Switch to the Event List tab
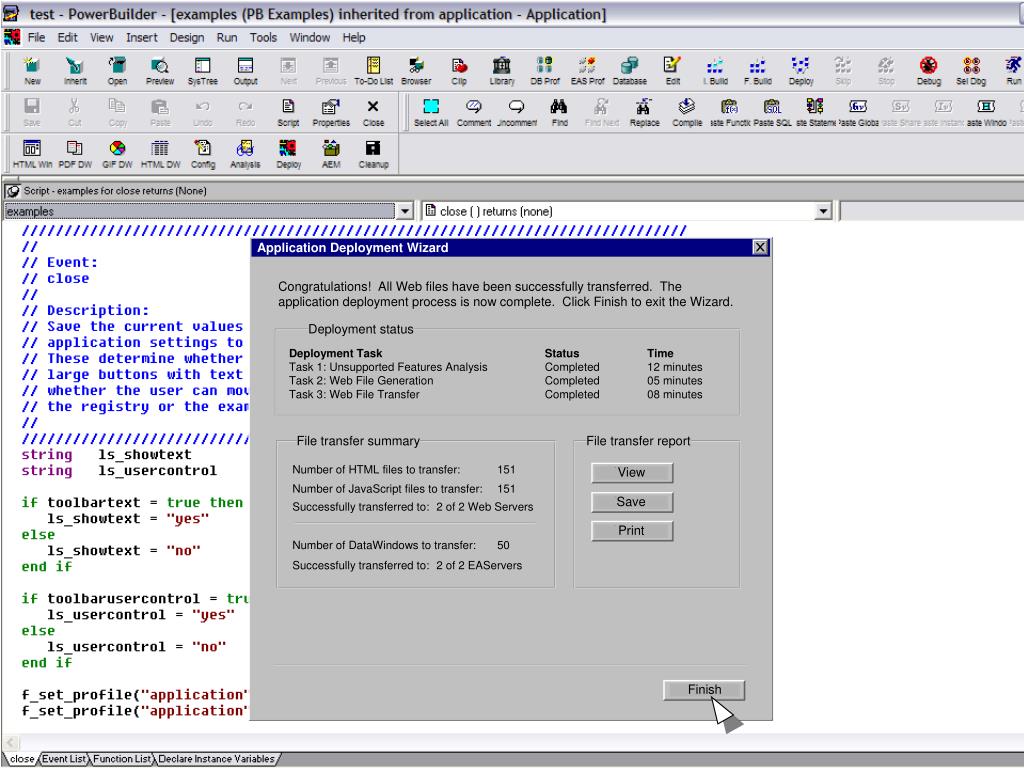The width and height of the screenshot is (1024, 768). (64, 759)
